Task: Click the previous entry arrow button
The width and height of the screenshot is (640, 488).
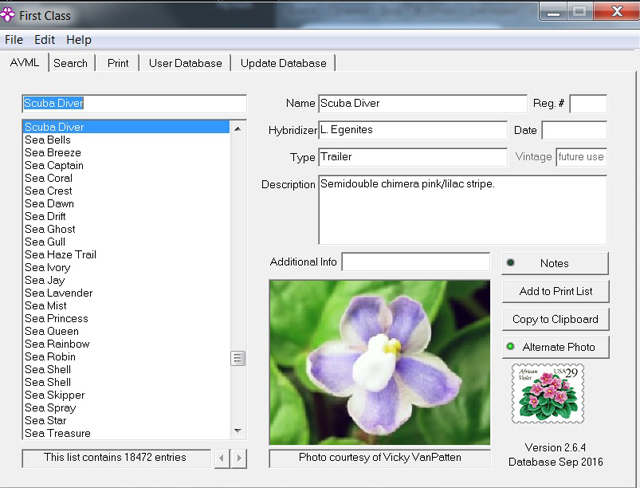Action: (x=221, y=458)
